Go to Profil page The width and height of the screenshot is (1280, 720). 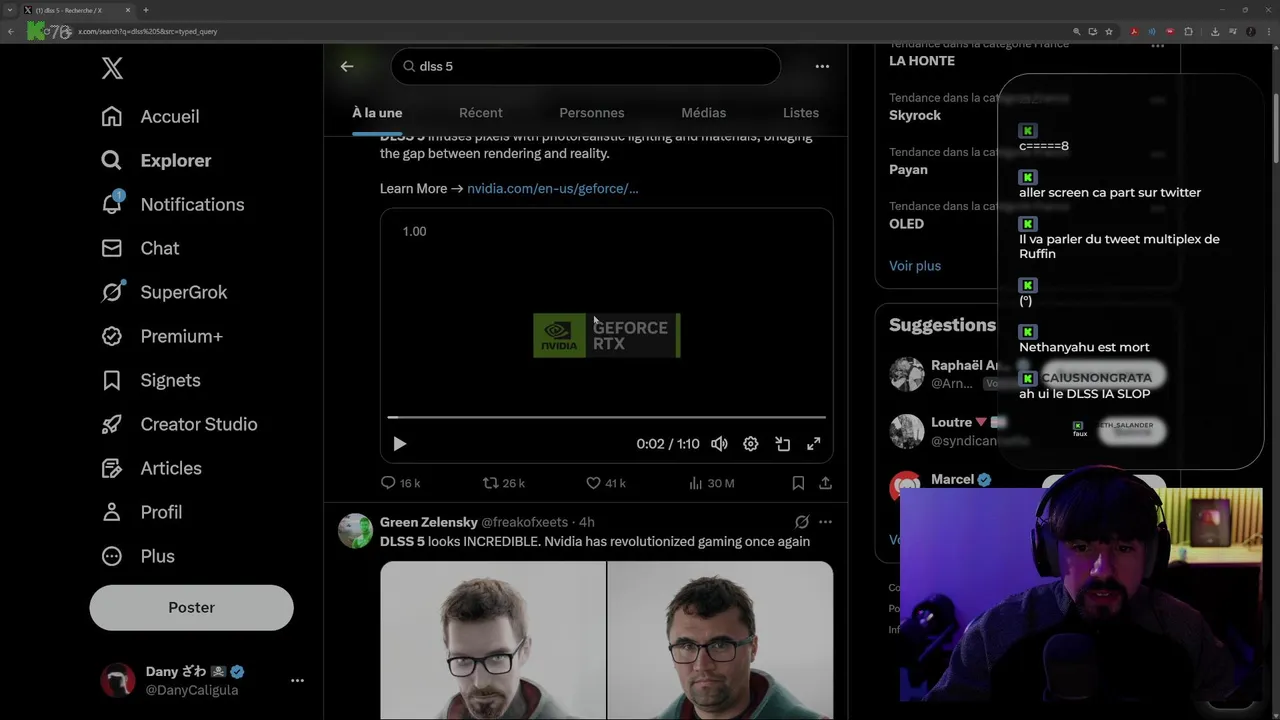pos(141,512)
